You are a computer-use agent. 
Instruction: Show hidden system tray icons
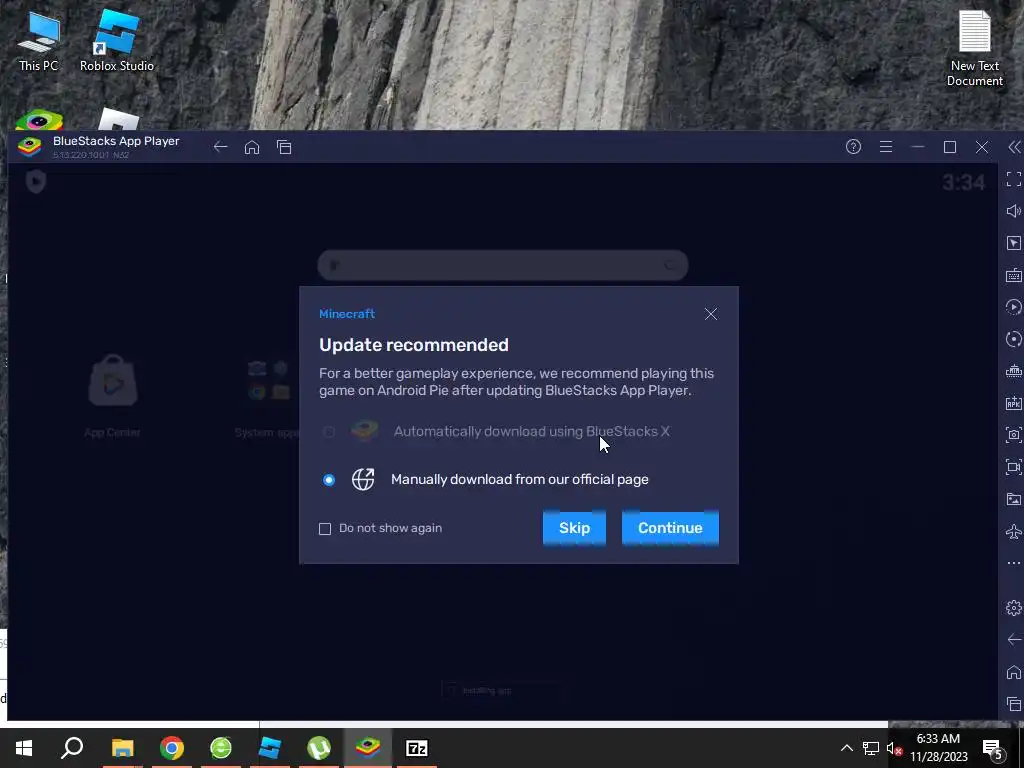(x=846, y=748)
